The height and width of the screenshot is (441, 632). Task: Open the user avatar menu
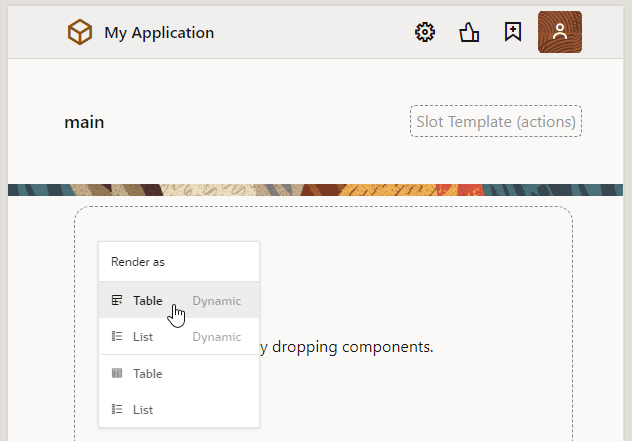click(559, 32)
